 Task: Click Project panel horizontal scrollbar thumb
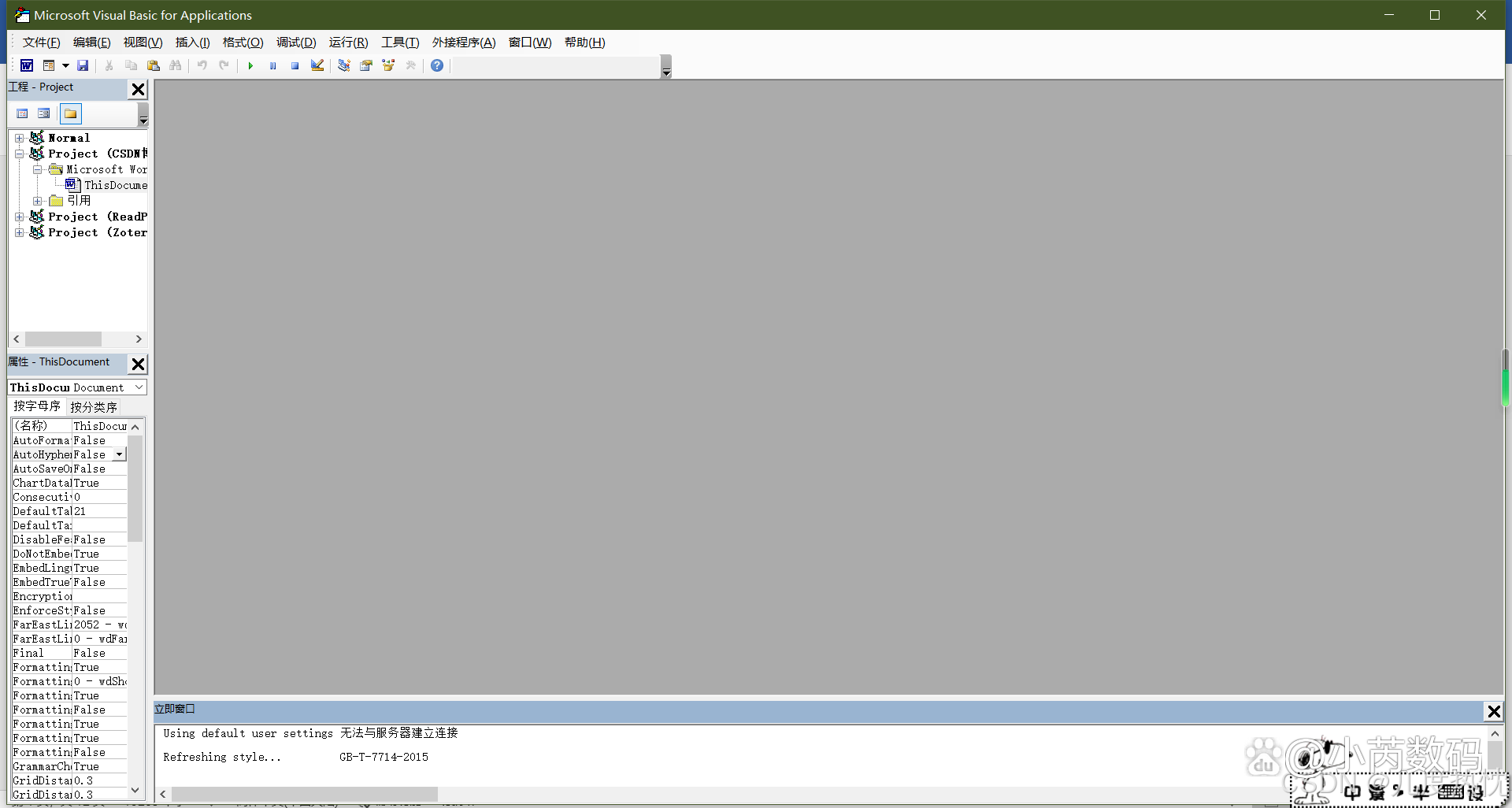tap(63, 339)
